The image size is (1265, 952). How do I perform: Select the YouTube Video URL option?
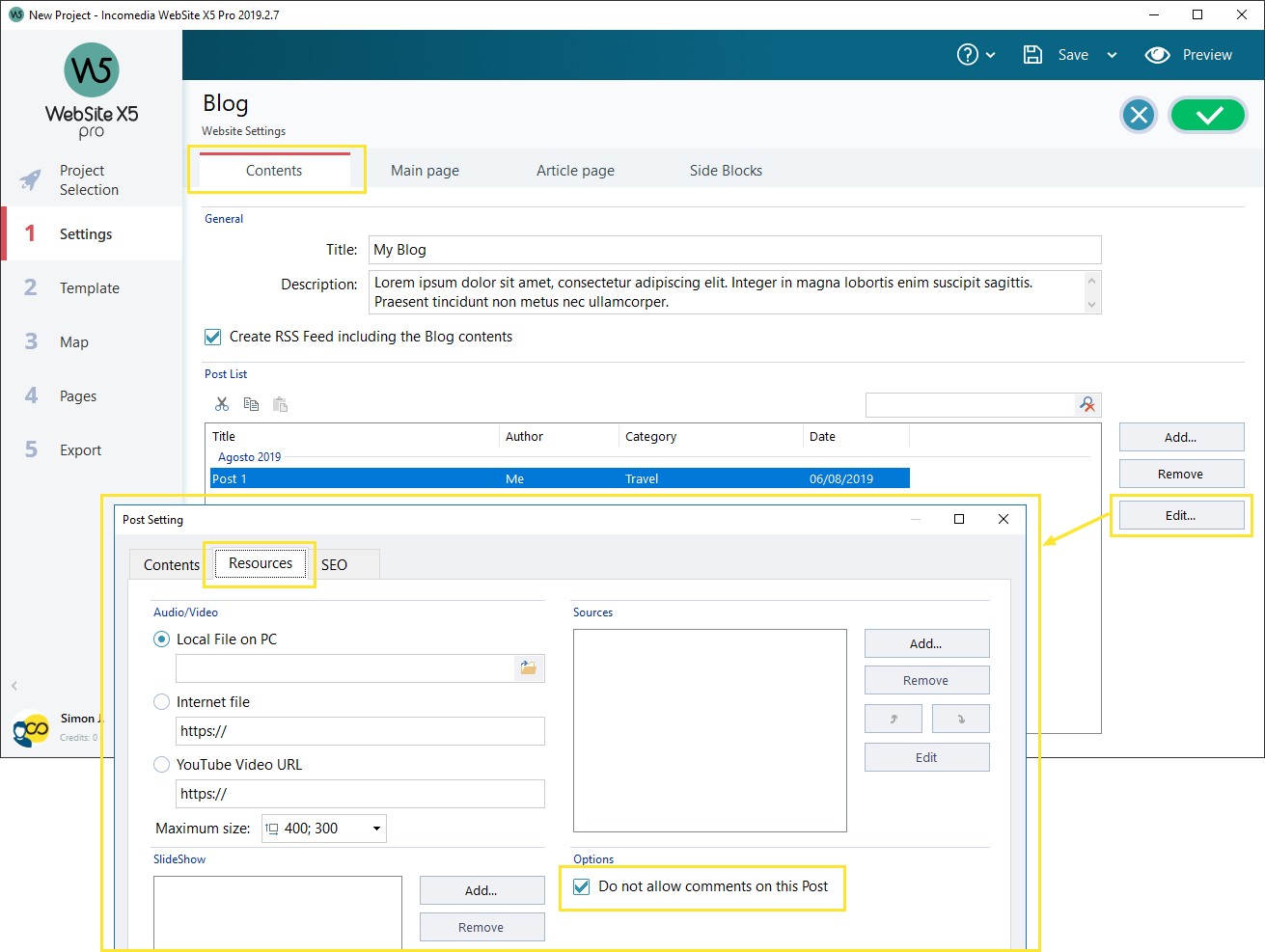[x=161, y=764]
